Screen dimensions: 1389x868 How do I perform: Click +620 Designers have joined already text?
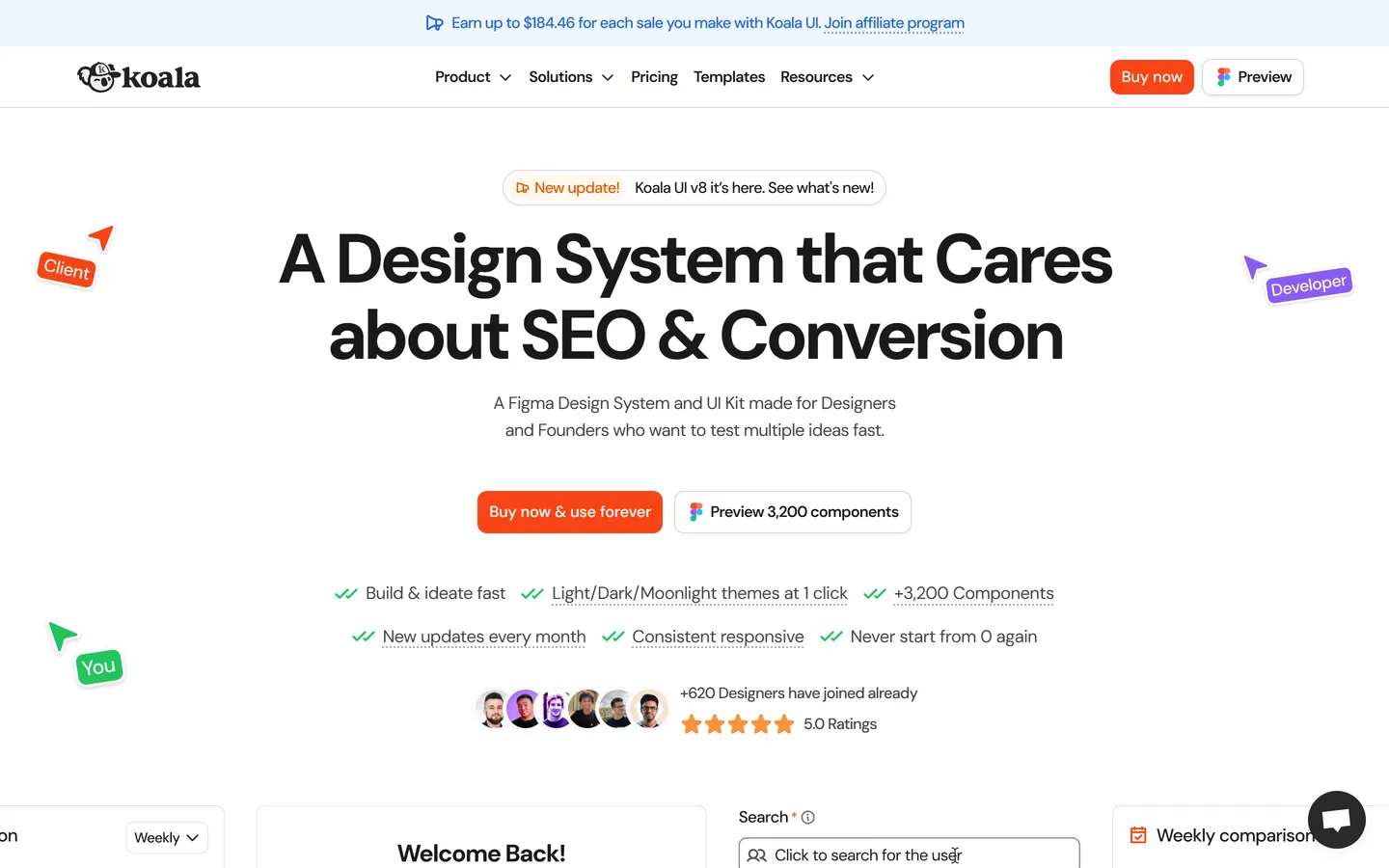799,693
